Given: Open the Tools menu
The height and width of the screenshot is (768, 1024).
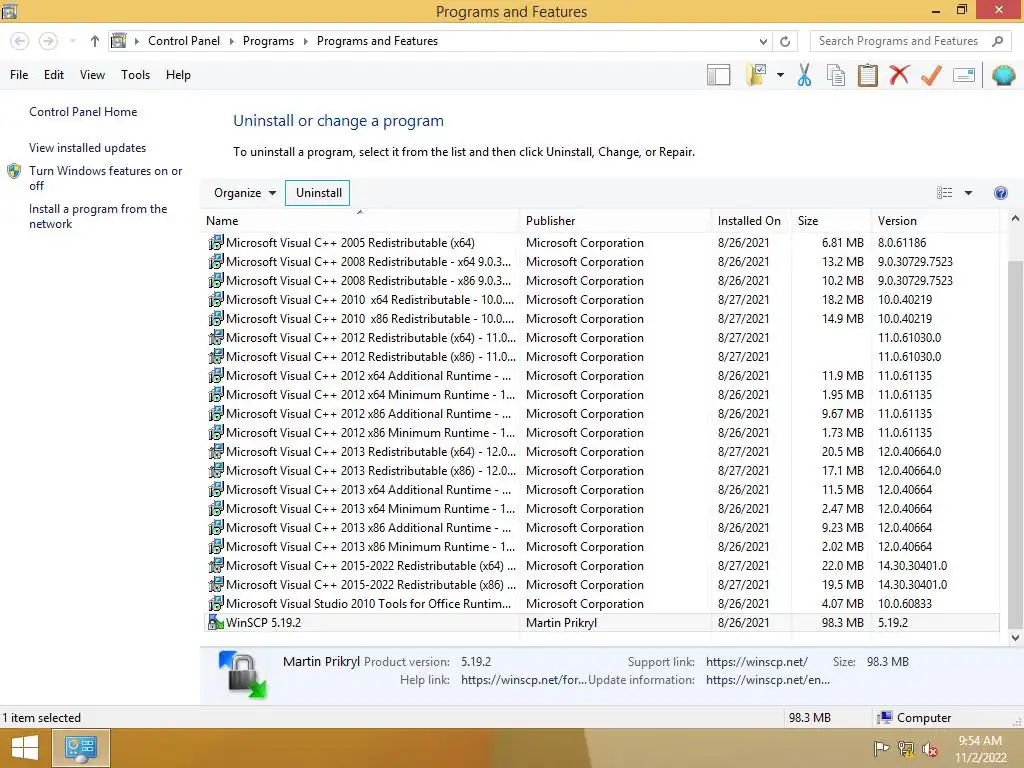Looking at the screenshot, I should coord(135,75).
